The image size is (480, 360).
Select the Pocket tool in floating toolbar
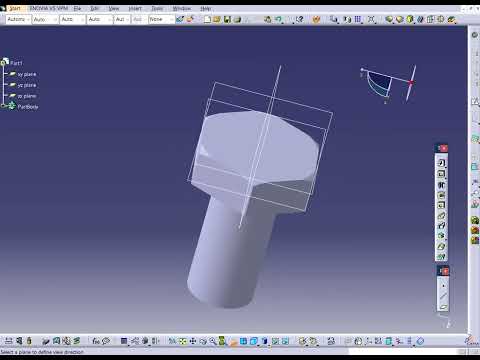pos(441,174)
